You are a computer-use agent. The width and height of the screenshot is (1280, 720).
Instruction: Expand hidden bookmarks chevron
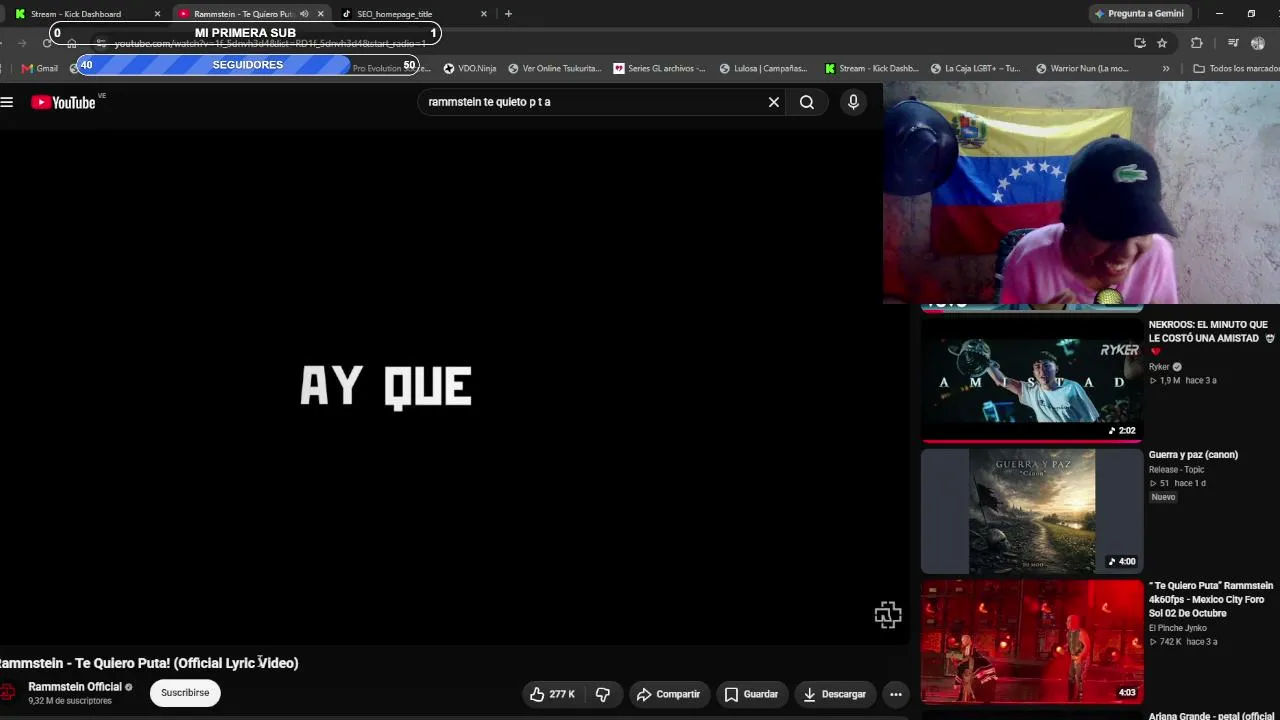[x=1165, y=68]
